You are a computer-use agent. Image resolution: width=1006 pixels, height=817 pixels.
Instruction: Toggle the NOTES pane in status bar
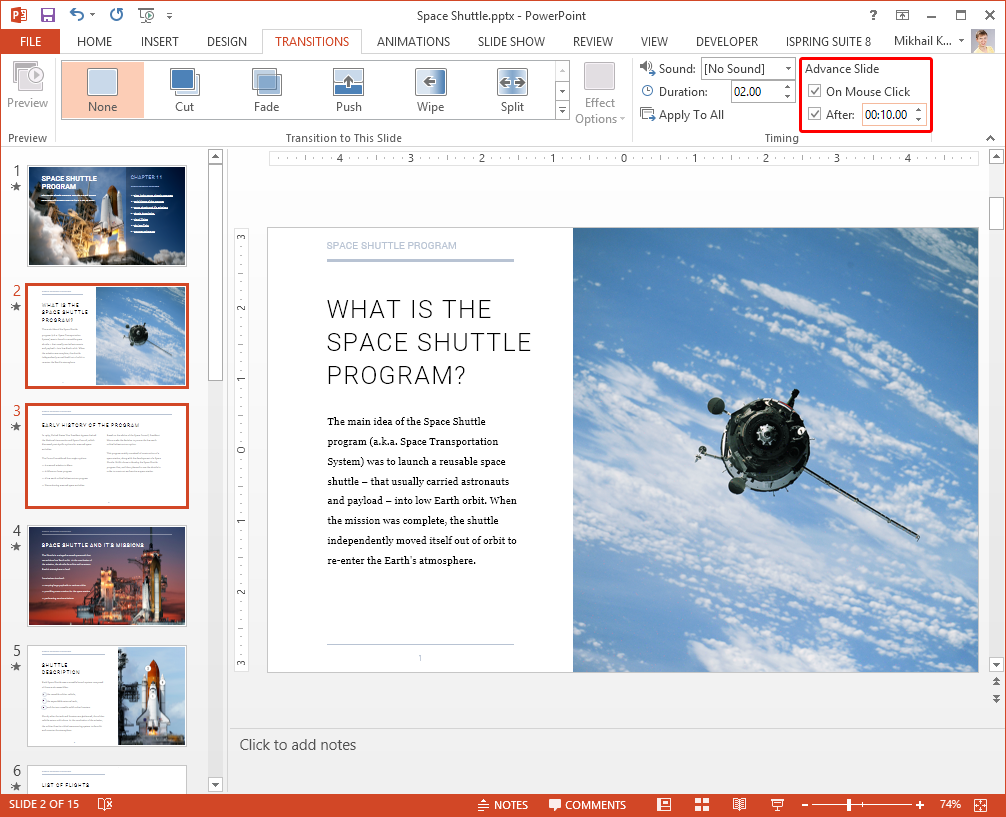(x=502, y=805)
